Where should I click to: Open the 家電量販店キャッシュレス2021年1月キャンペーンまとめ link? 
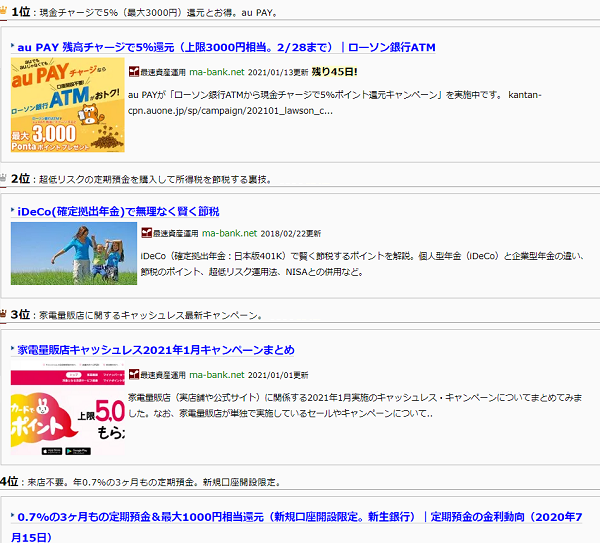pyautogui.click(x=156, y=350)
